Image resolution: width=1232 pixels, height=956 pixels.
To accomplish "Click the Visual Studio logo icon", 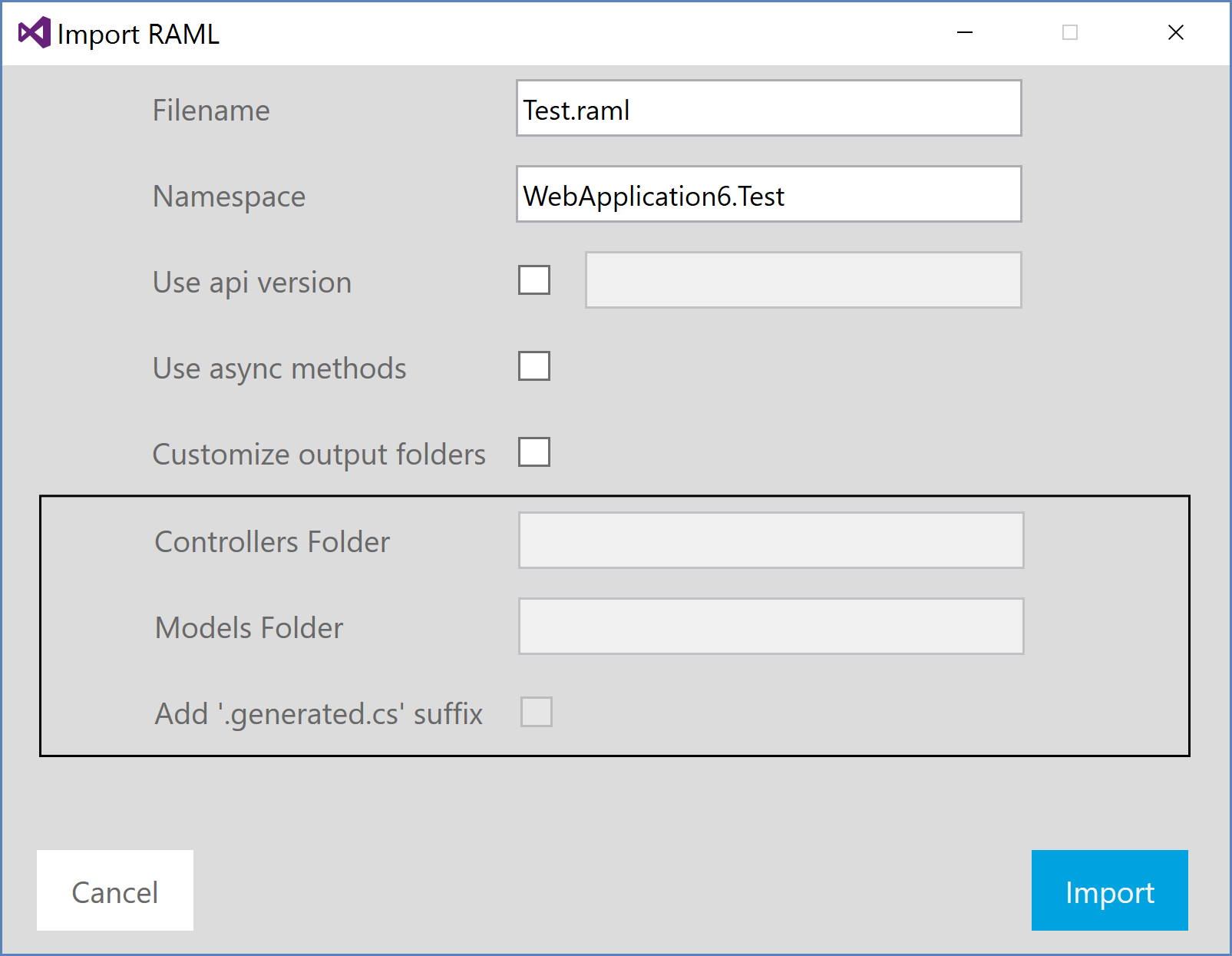I will tap(35, 33).
